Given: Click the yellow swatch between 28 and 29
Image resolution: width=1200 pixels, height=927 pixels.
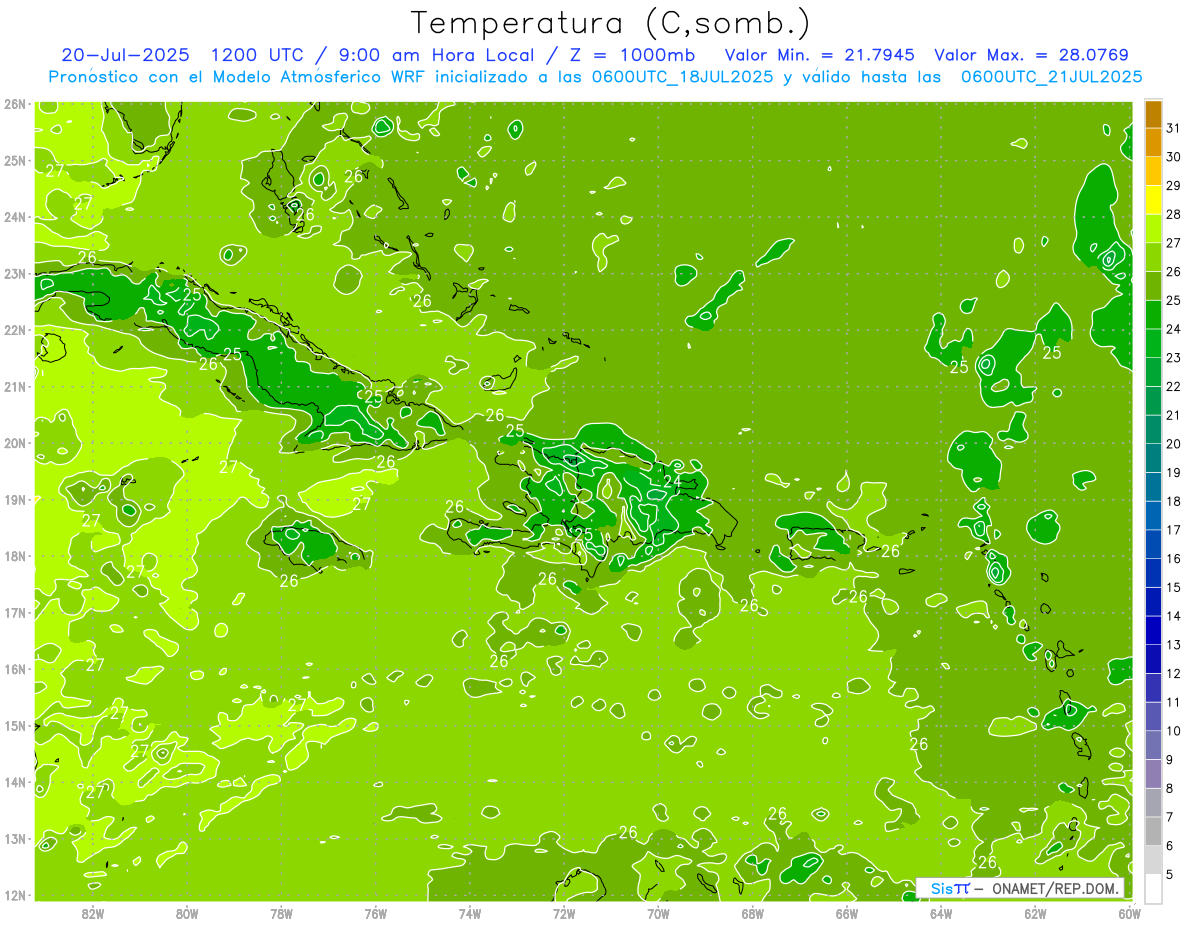Looking at the screenshot, I should pos(1153,200).
